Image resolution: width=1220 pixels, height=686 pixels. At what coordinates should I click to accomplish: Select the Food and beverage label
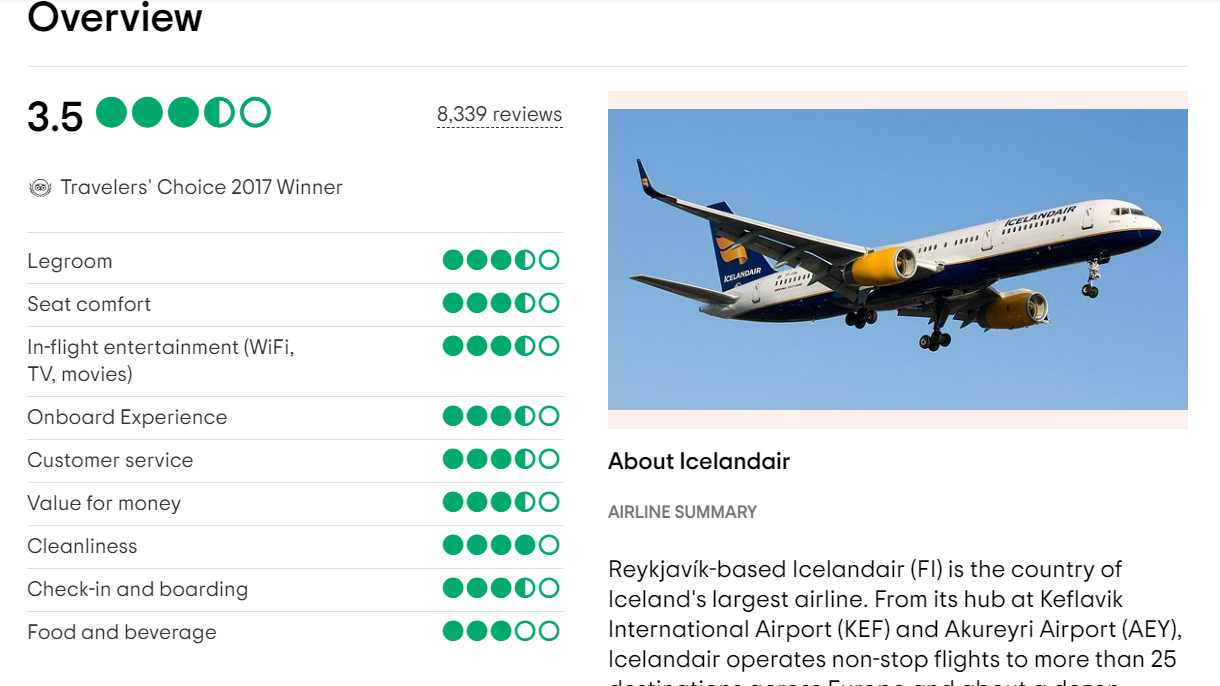pyautogui.click(x=122, y=632)
